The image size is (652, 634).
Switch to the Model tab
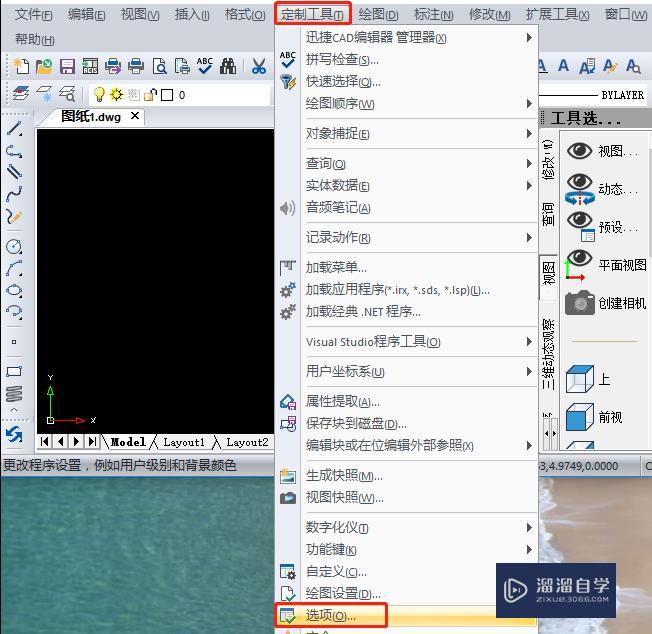point(128,442)
